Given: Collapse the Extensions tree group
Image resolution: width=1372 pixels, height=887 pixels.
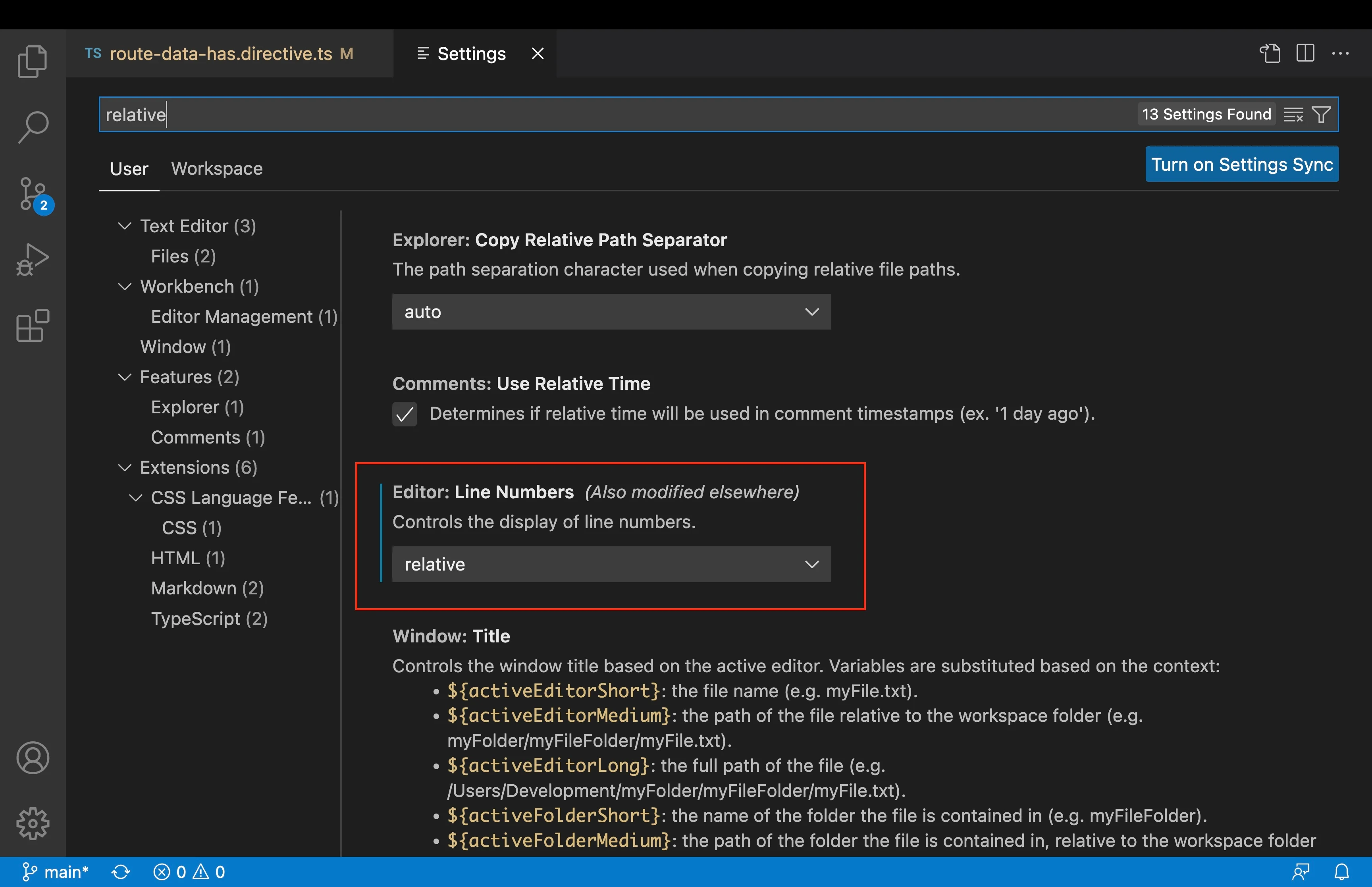Looking at the screenshot, I should tap(124, 467).
